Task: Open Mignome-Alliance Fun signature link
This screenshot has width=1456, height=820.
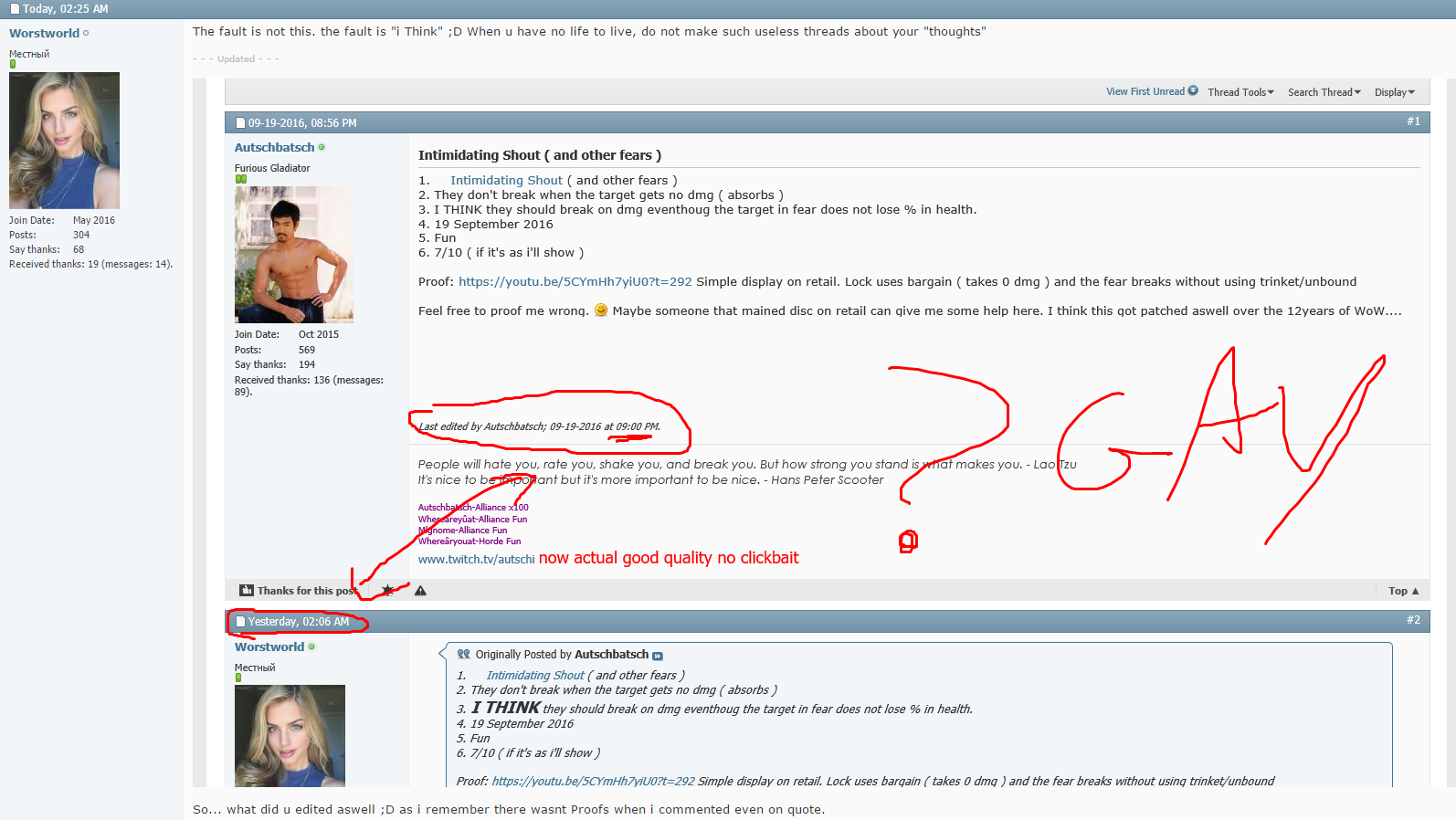Action: click(462, 531)
